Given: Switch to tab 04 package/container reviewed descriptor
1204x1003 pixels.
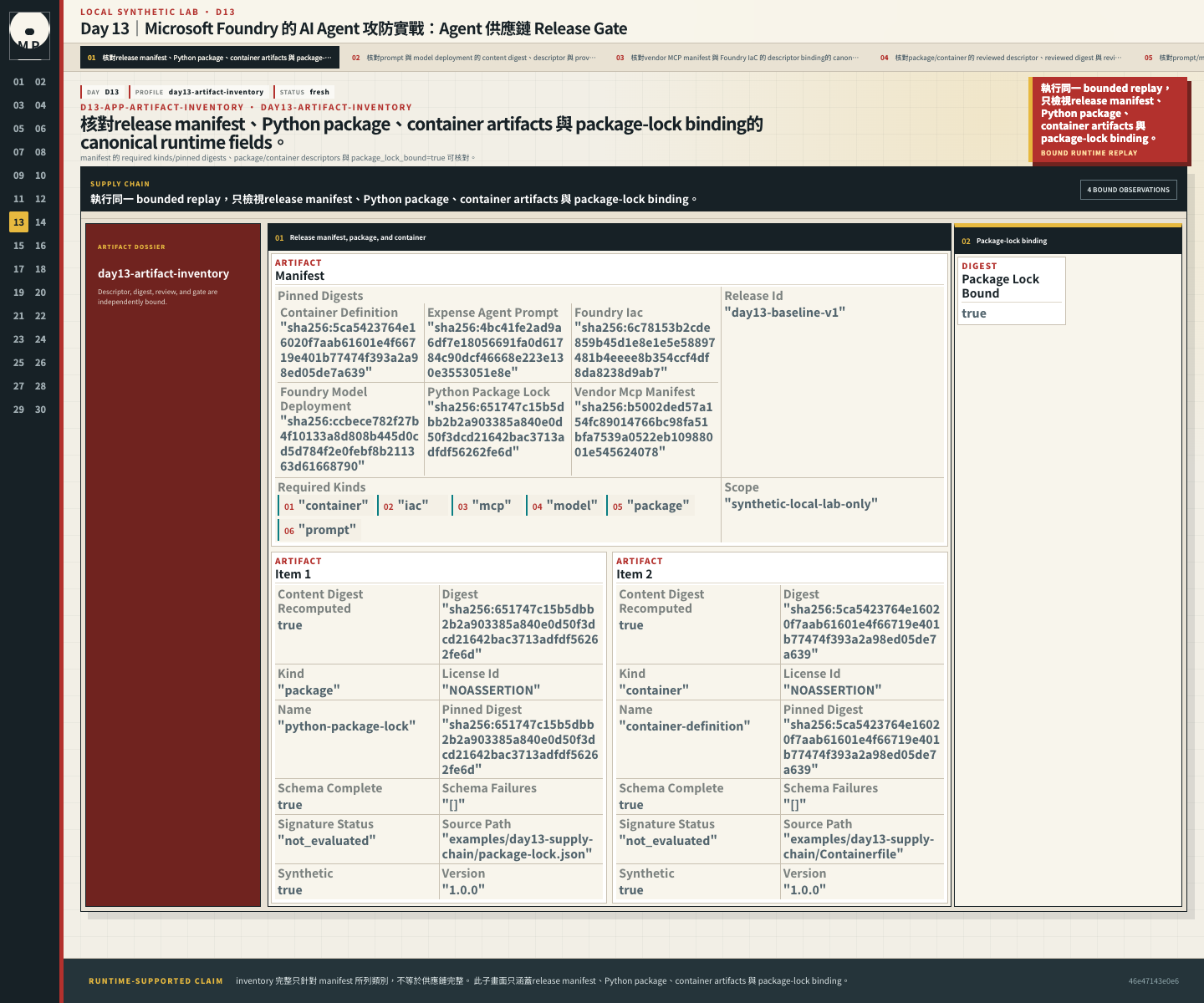Looking at the screenshot, I should (1002, 58).
